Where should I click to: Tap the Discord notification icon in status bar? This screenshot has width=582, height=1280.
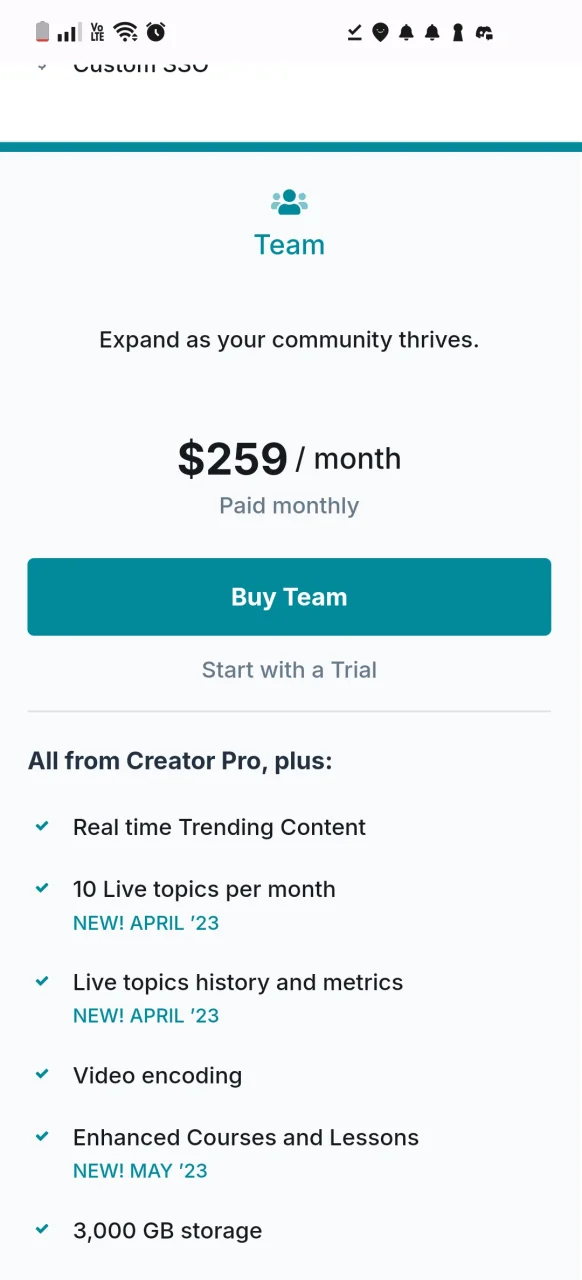pos(484,33)
